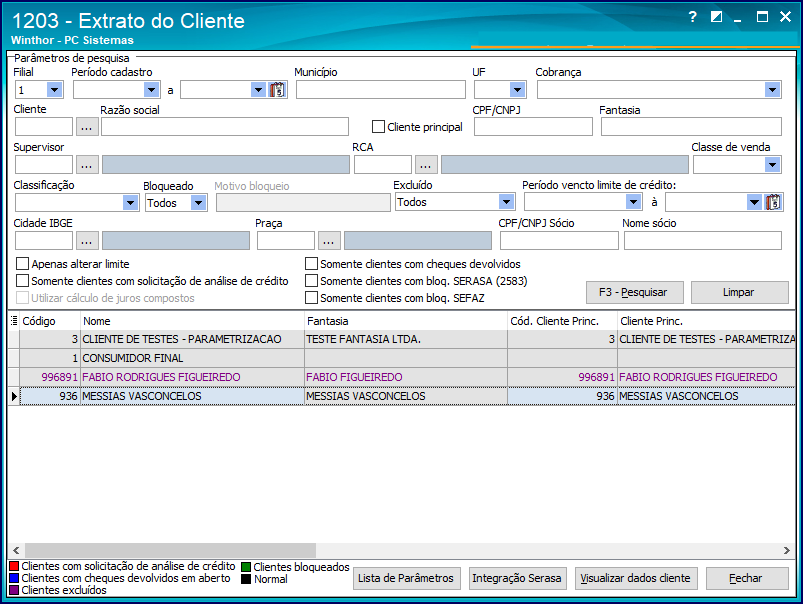Open calendar icon beside Período vencto limite
The height and width of the screenshot is (604, 803).
click(773, 202)
